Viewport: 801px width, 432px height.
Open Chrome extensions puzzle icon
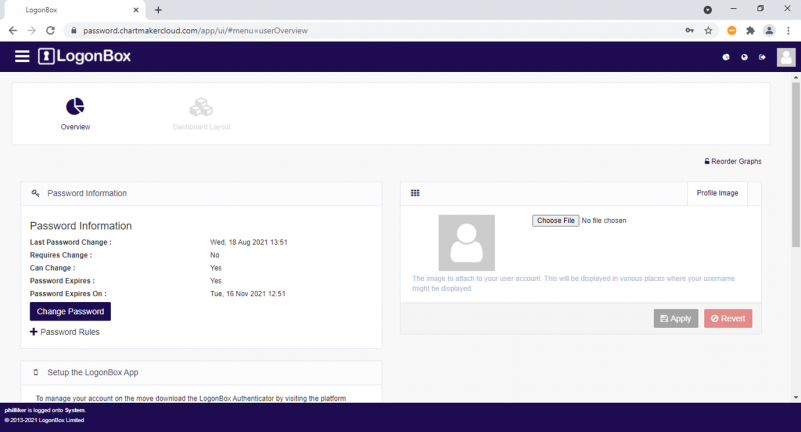click(x=750, y=30)
